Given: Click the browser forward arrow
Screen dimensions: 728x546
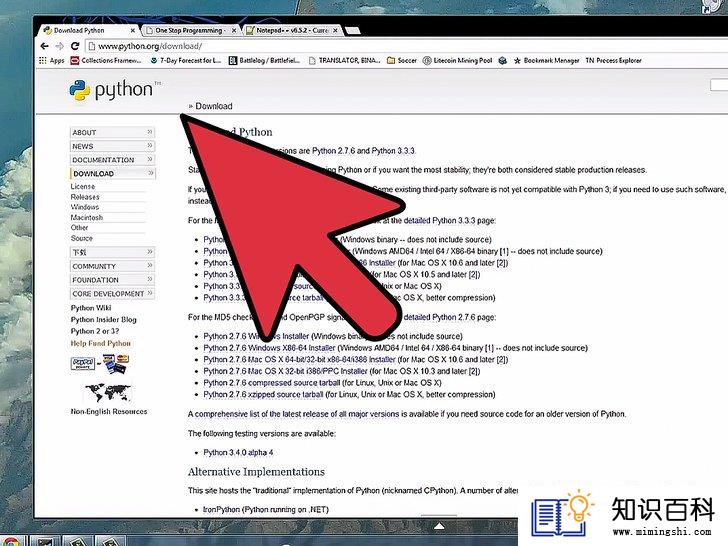Looking at the screenshot, I should coord(60,46).
